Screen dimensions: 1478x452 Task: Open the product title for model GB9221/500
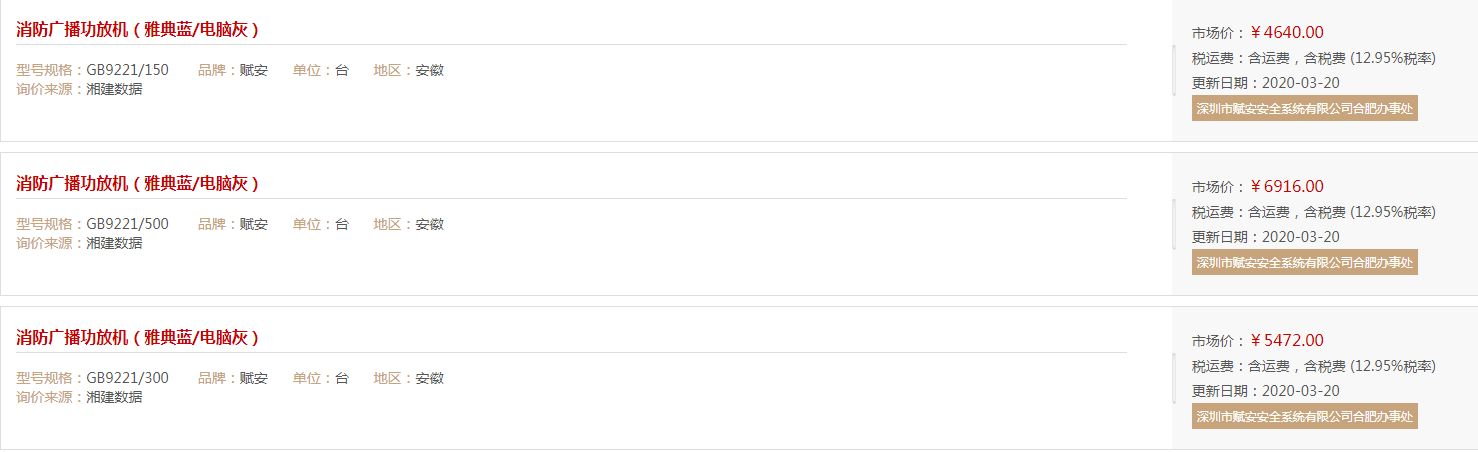coord(138,183)
